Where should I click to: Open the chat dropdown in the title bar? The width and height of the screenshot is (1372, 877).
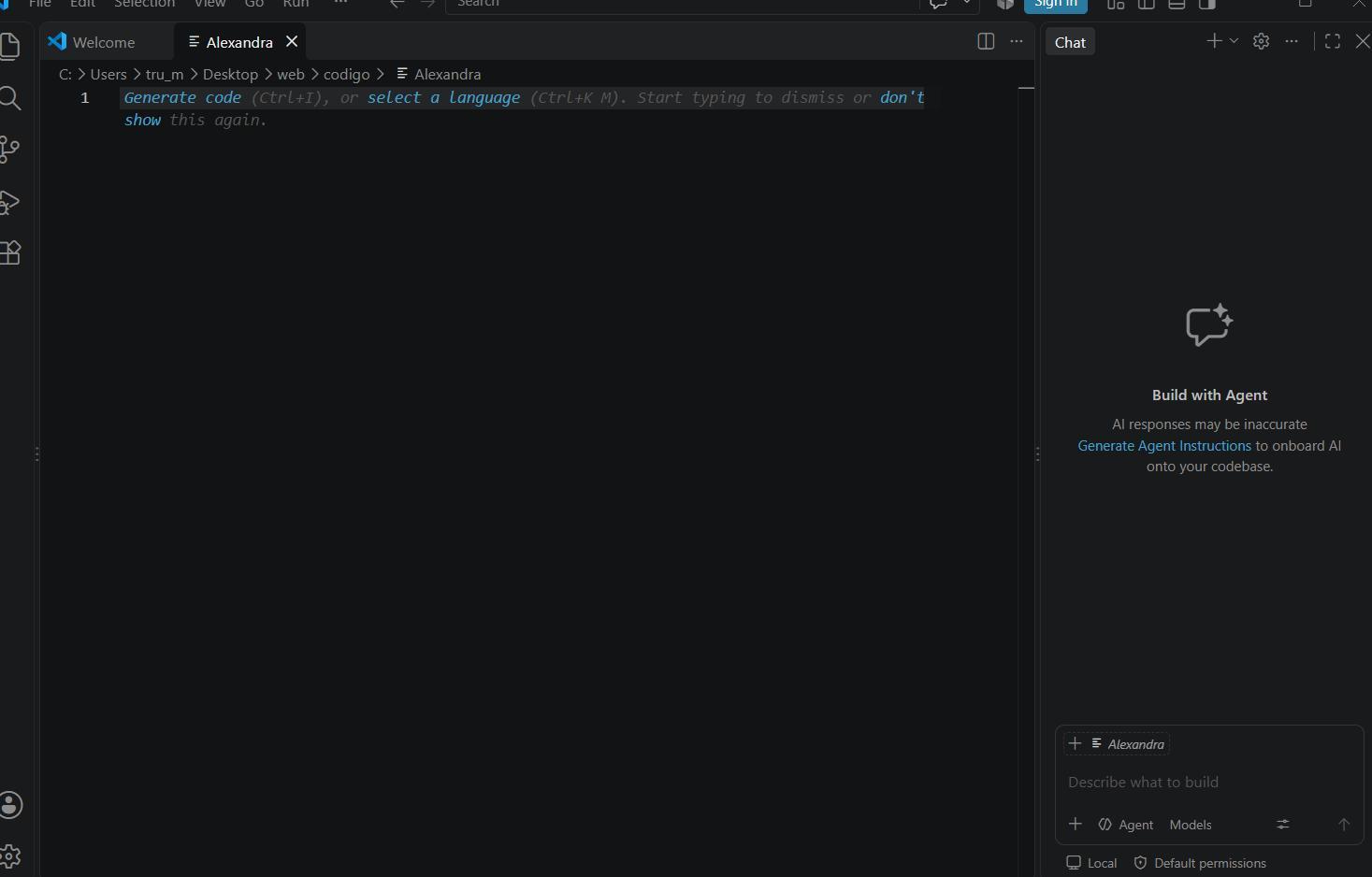pyautogui.click(x=967, y=4)
